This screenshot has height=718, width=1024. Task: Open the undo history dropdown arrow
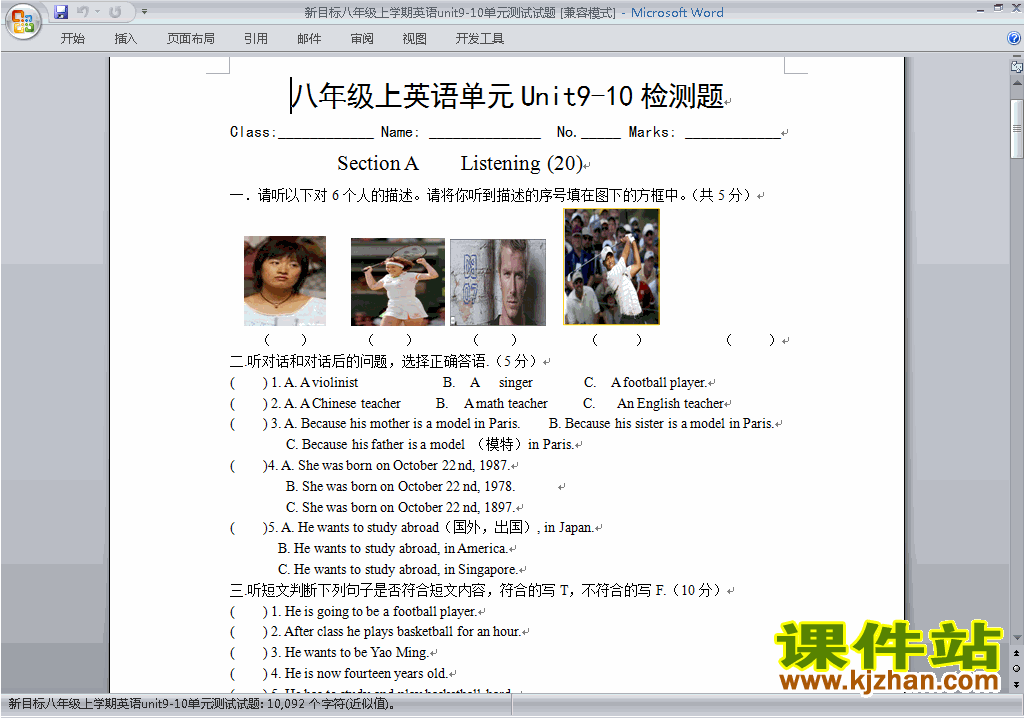point(97,12)
